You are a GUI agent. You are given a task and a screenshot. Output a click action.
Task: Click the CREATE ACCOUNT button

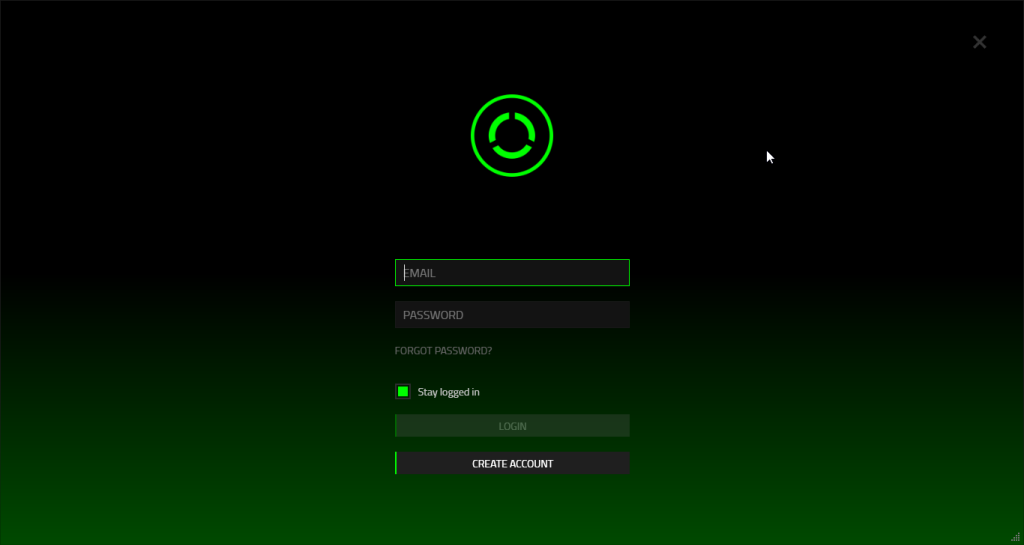point(512,463)
